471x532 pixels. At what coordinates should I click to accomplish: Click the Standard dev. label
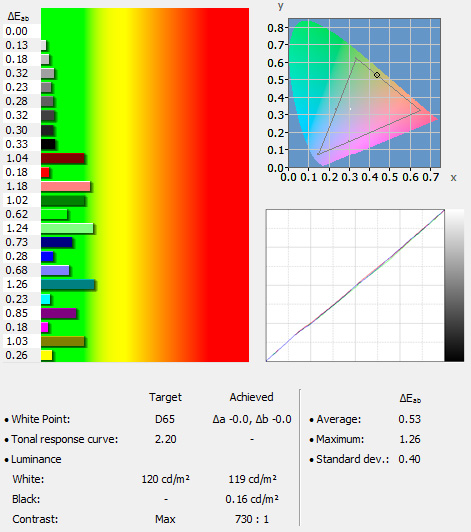(x=353, y=459)
